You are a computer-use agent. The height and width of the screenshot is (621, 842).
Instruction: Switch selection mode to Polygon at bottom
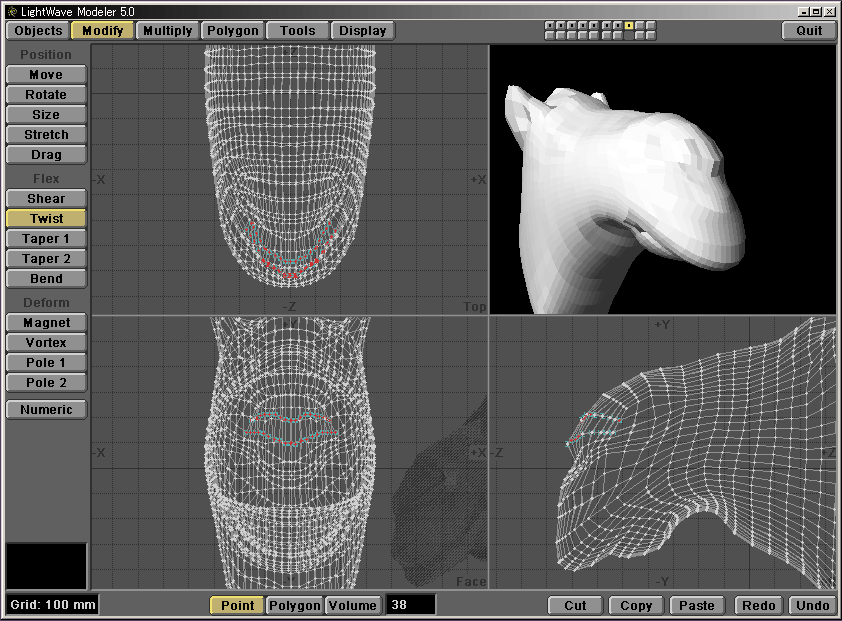(x=294, y=605)
